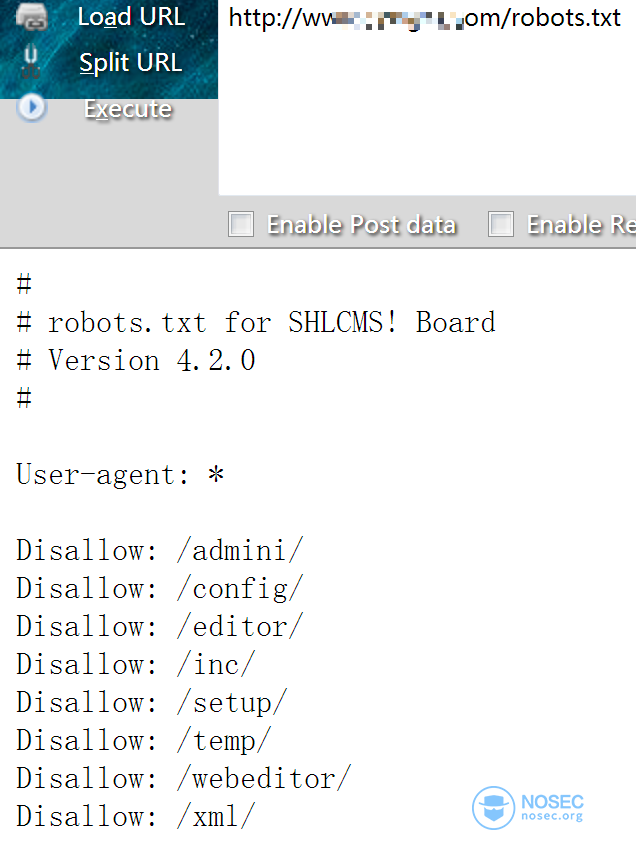The height and width of the screenshot is (854, 636).
Task: Tick the Enable Referrer checkbox
Action: tap(501, 224)
